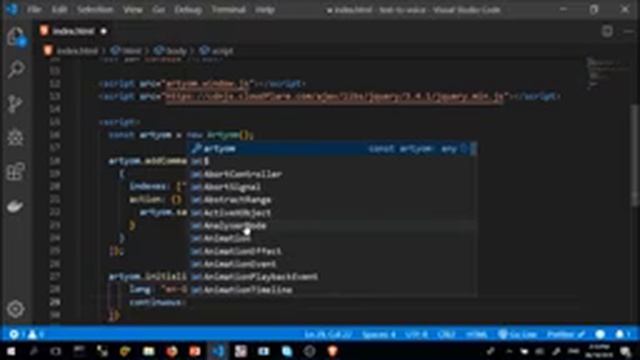This screenshot has height=360, width=640.
Task: Choose the ActiveXObject suggestion
Action: pyautogui.click(x=331, y=213)
